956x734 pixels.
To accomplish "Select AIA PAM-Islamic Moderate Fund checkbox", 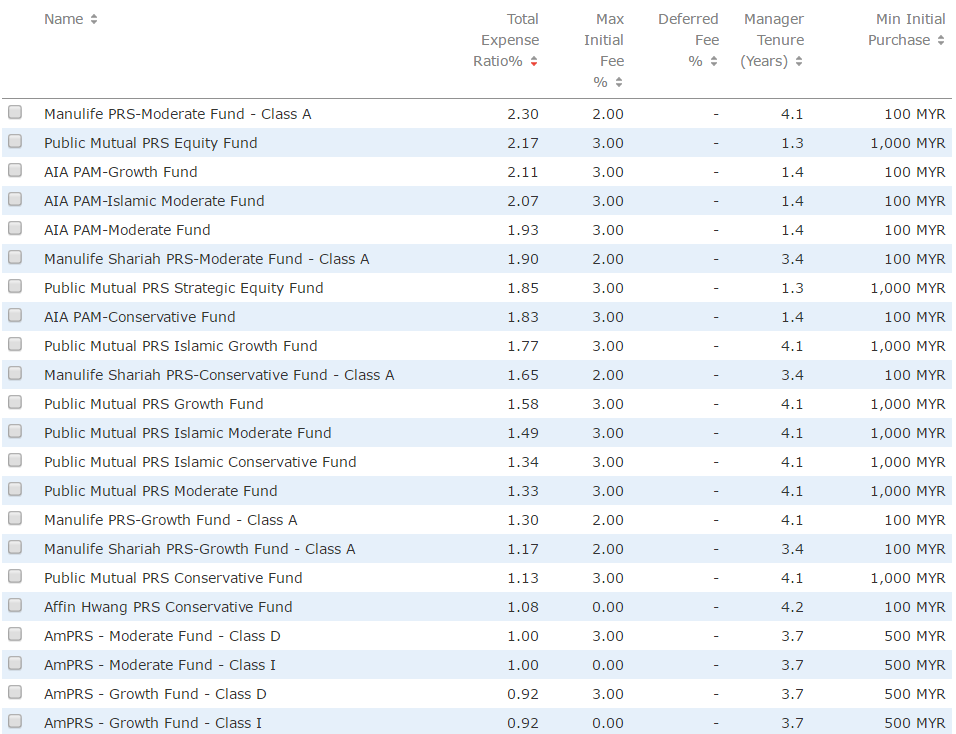I will point(15,199).
